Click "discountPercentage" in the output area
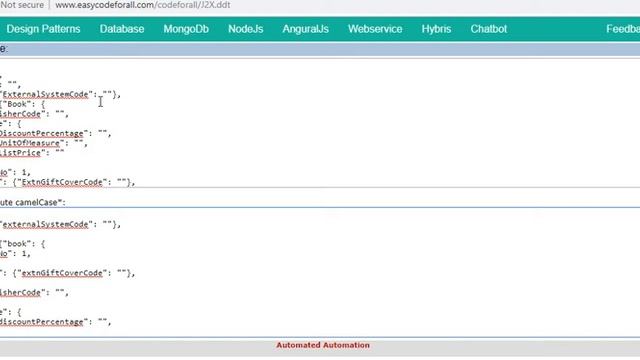The image size is (640, 360). point(43,322)
